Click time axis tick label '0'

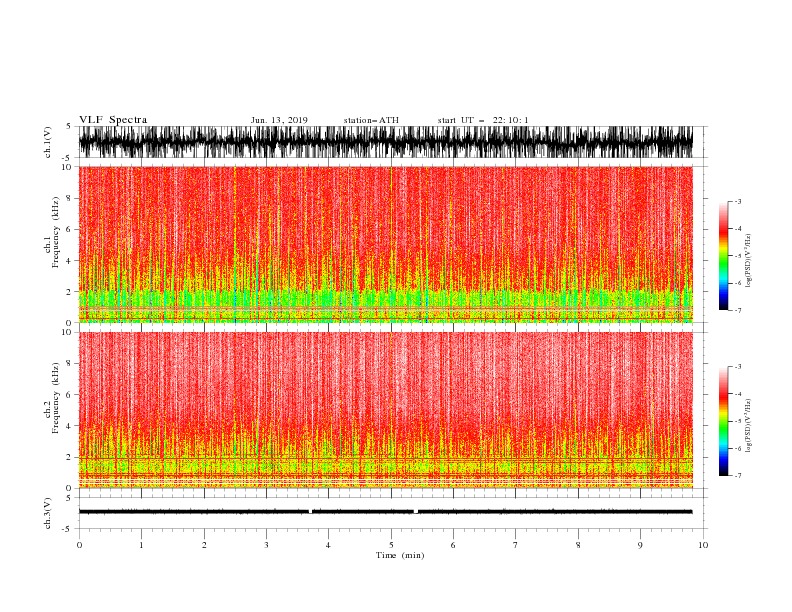point(79,545)
